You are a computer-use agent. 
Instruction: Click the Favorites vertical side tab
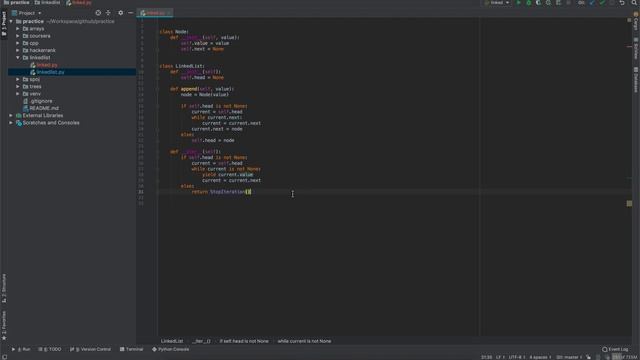point(4,325)
